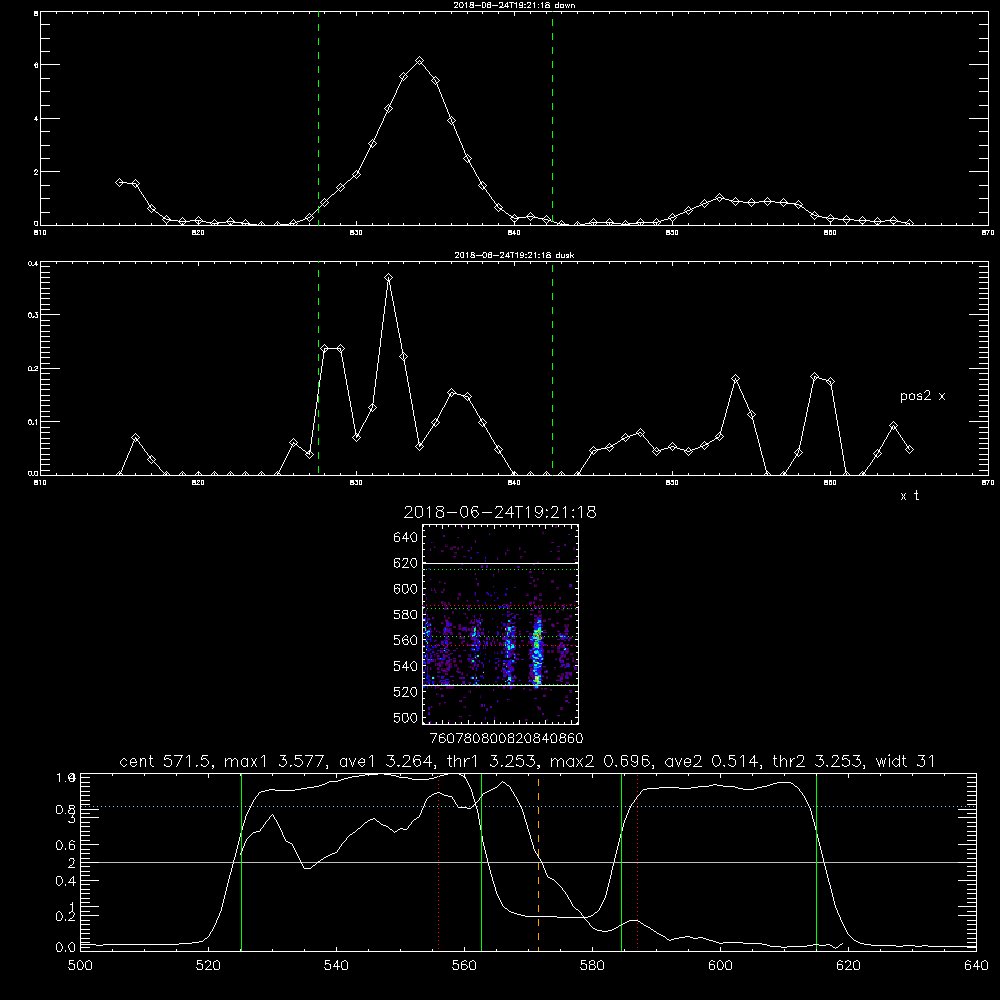The image size is (1000, 1000).
Task: Click the x-axis label 560 of bottom plot
Action: (464, 966)
